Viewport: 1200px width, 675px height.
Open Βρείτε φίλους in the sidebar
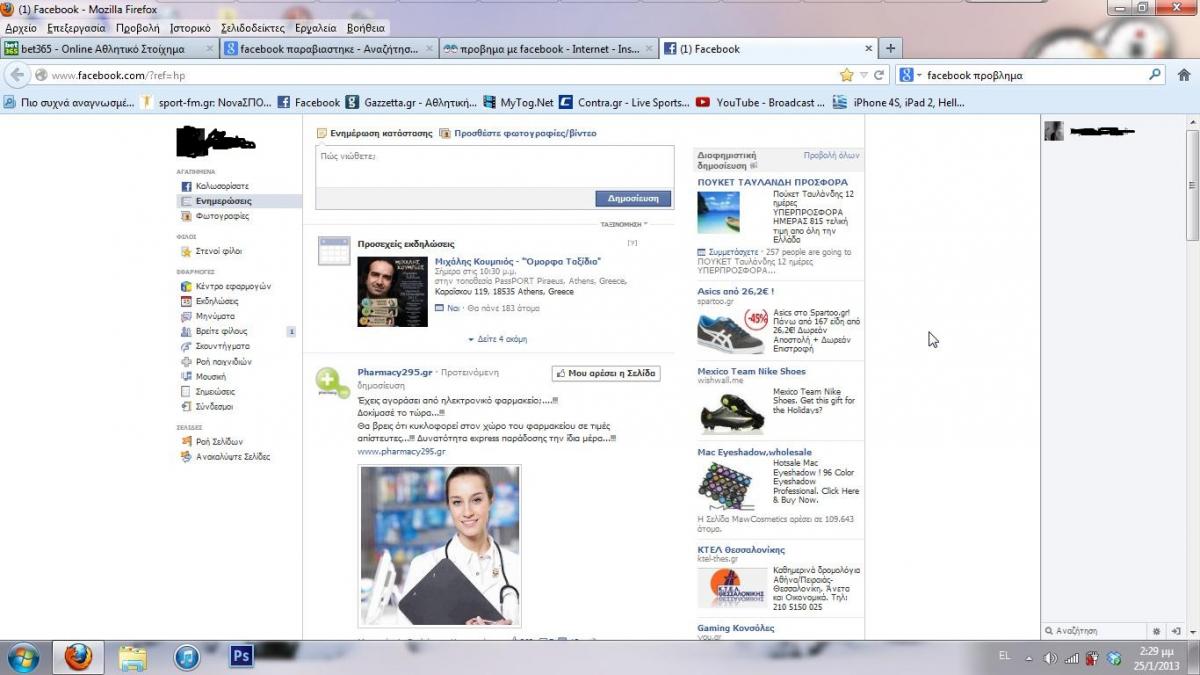(x=221, y=331)
